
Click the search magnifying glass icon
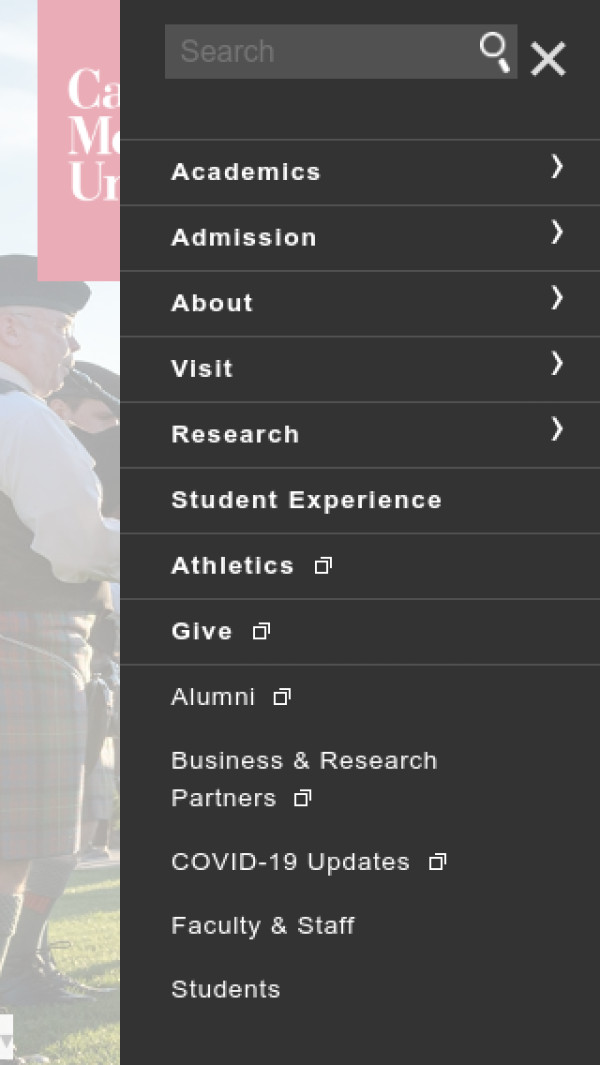pos(495,52)
